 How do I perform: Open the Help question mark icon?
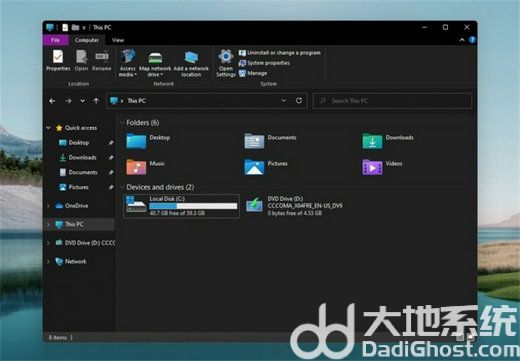(x=472, y=40)
